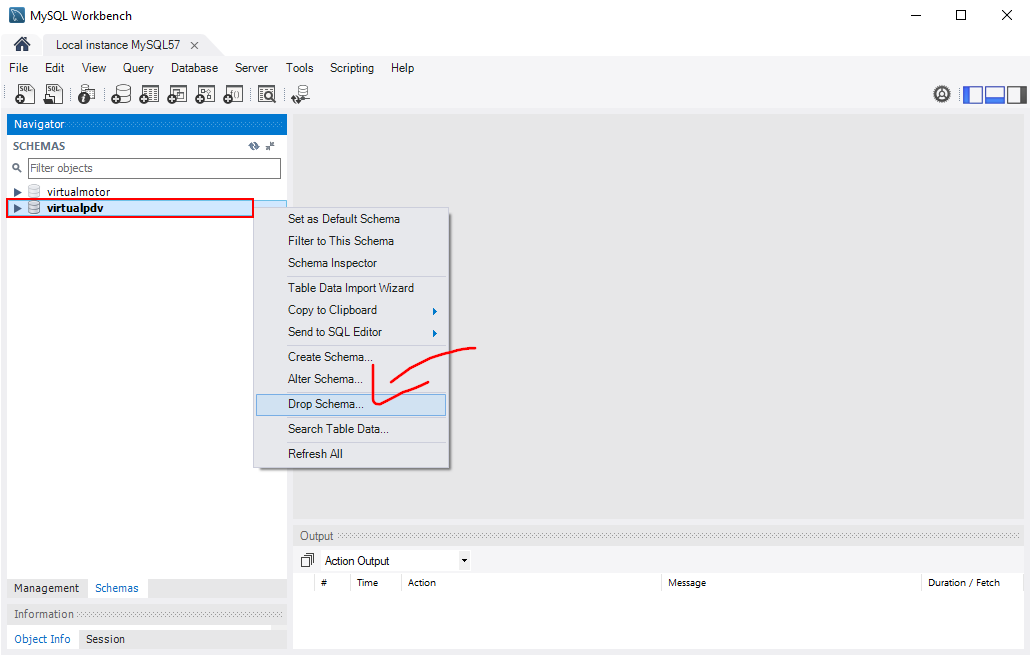Create a new SQL tab icon
Screen dimensions: 1031x656
click(25, 94)
